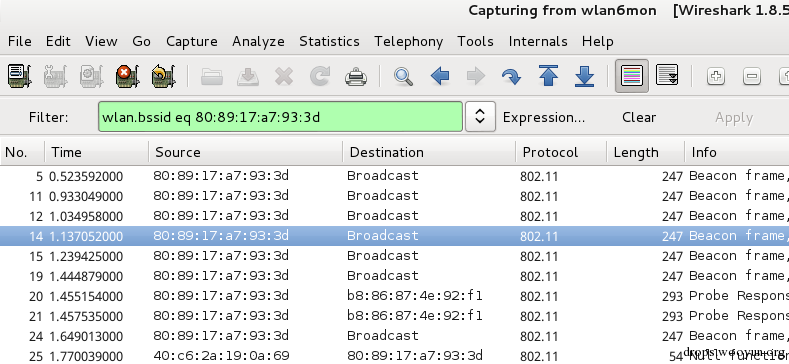The height and width of the screenshot is (364, 789).
Task: Save capture file icon
Action: [248, 77]
